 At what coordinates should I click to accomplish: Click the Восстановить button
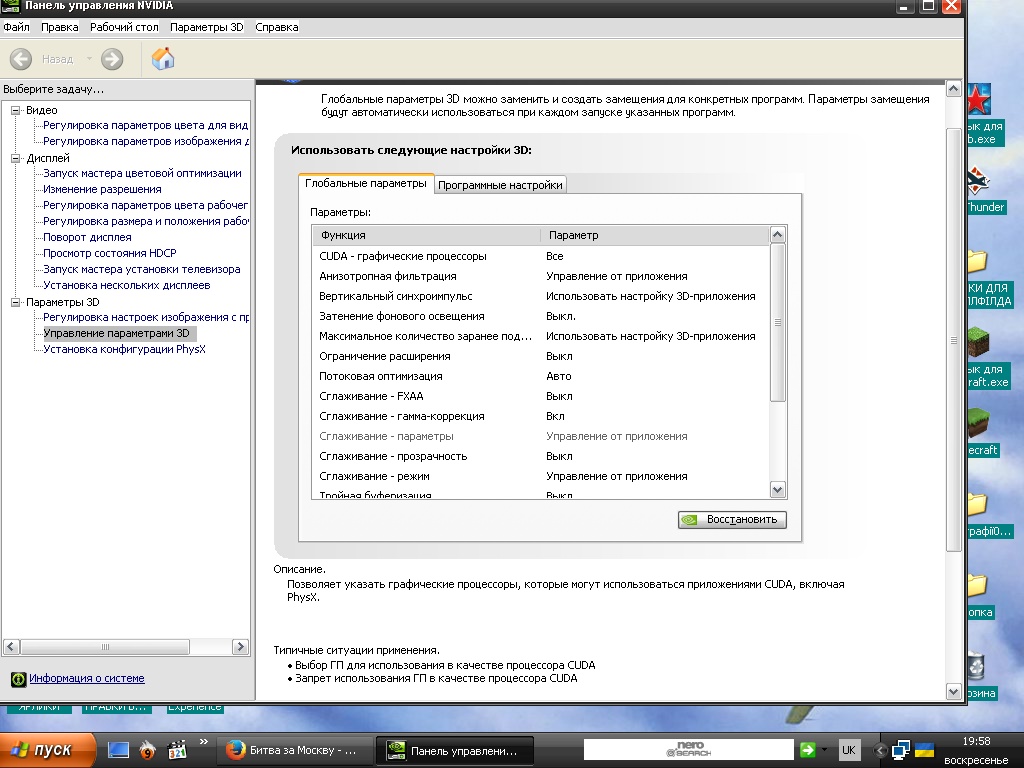732,520
